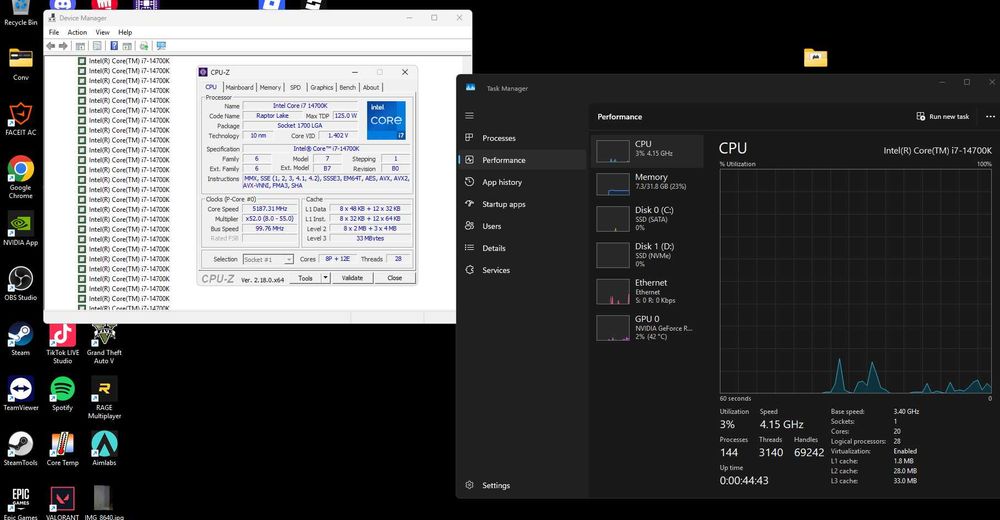This screenshot has height=520, width=1000.
Task: Go to Startup apps in Task Manager
Action: point(522,204)
